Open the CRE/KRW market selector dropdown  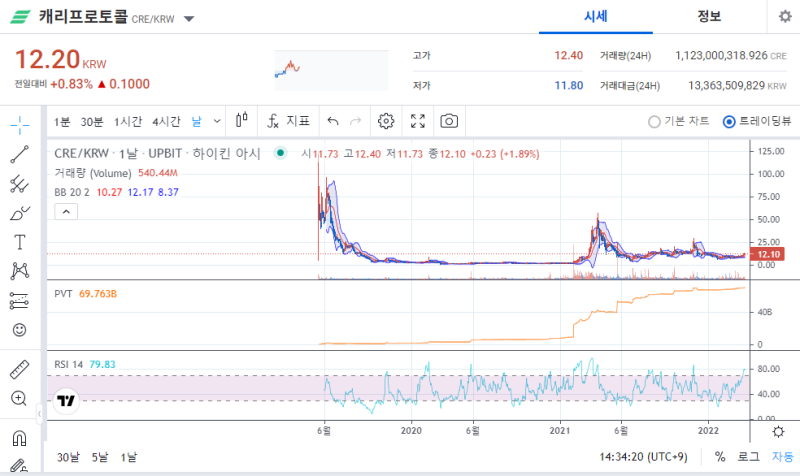tap(189, 19)
